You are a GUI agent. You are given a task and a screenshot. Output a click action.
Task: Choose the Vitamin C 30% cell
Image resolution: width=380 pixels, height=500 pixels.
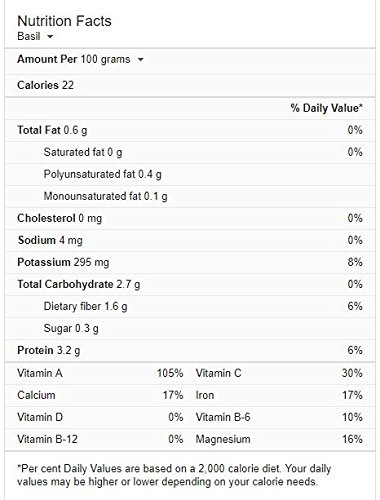(279, 373)
